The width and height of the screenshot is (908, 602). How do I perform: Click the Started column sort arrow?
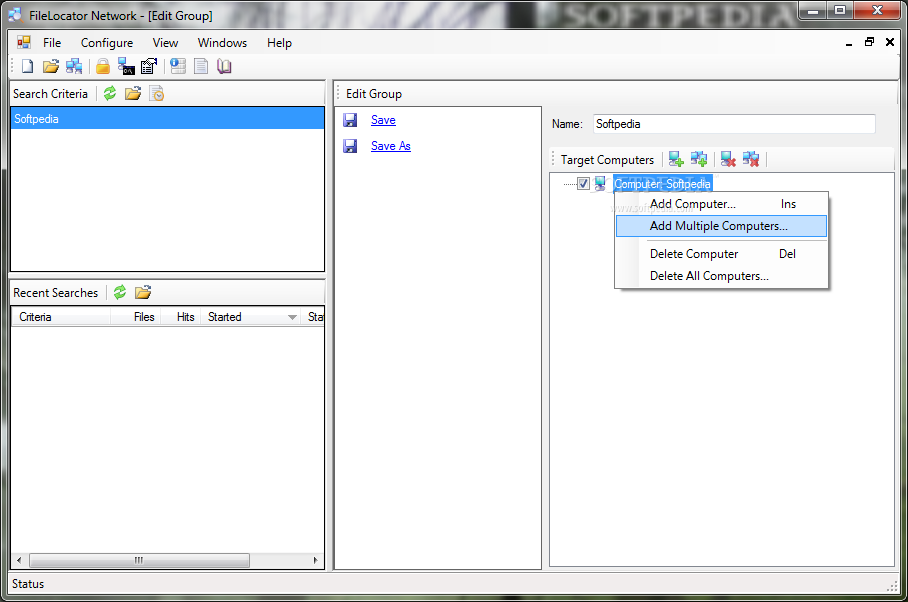[x=292, y=317]
